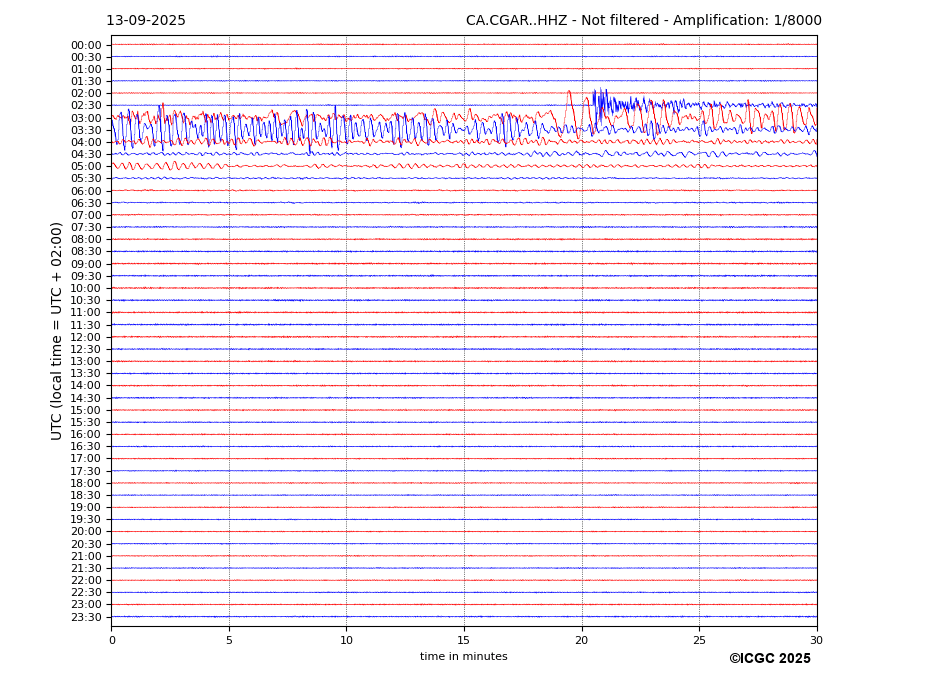Click the 00:00 time row label
Image resolution: width=927 pixels, height=696 pixels.
[x=86, y=46]
